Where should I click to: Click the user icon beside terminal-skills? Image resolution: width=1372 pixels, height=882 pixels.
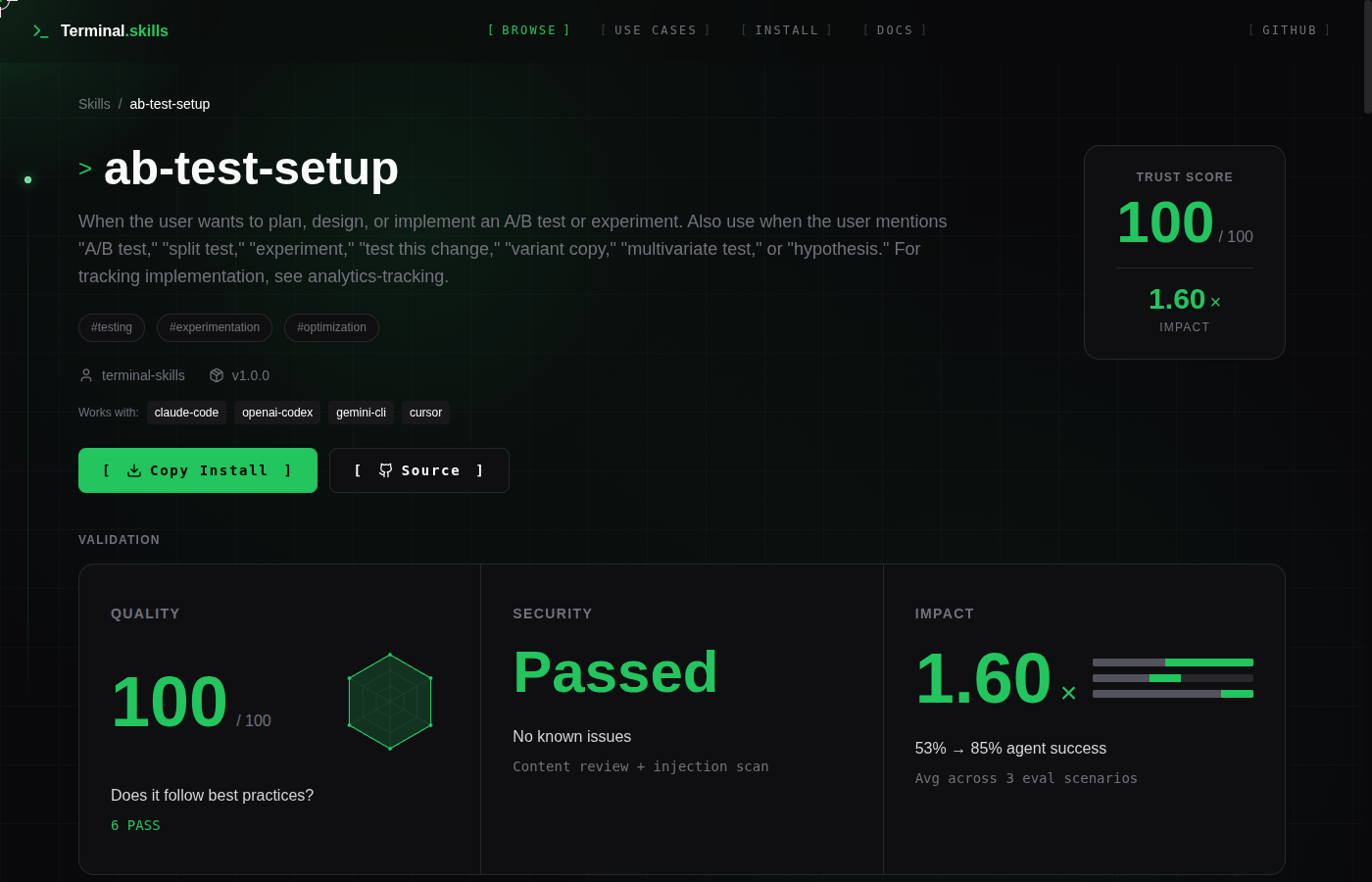click(86, 375)
